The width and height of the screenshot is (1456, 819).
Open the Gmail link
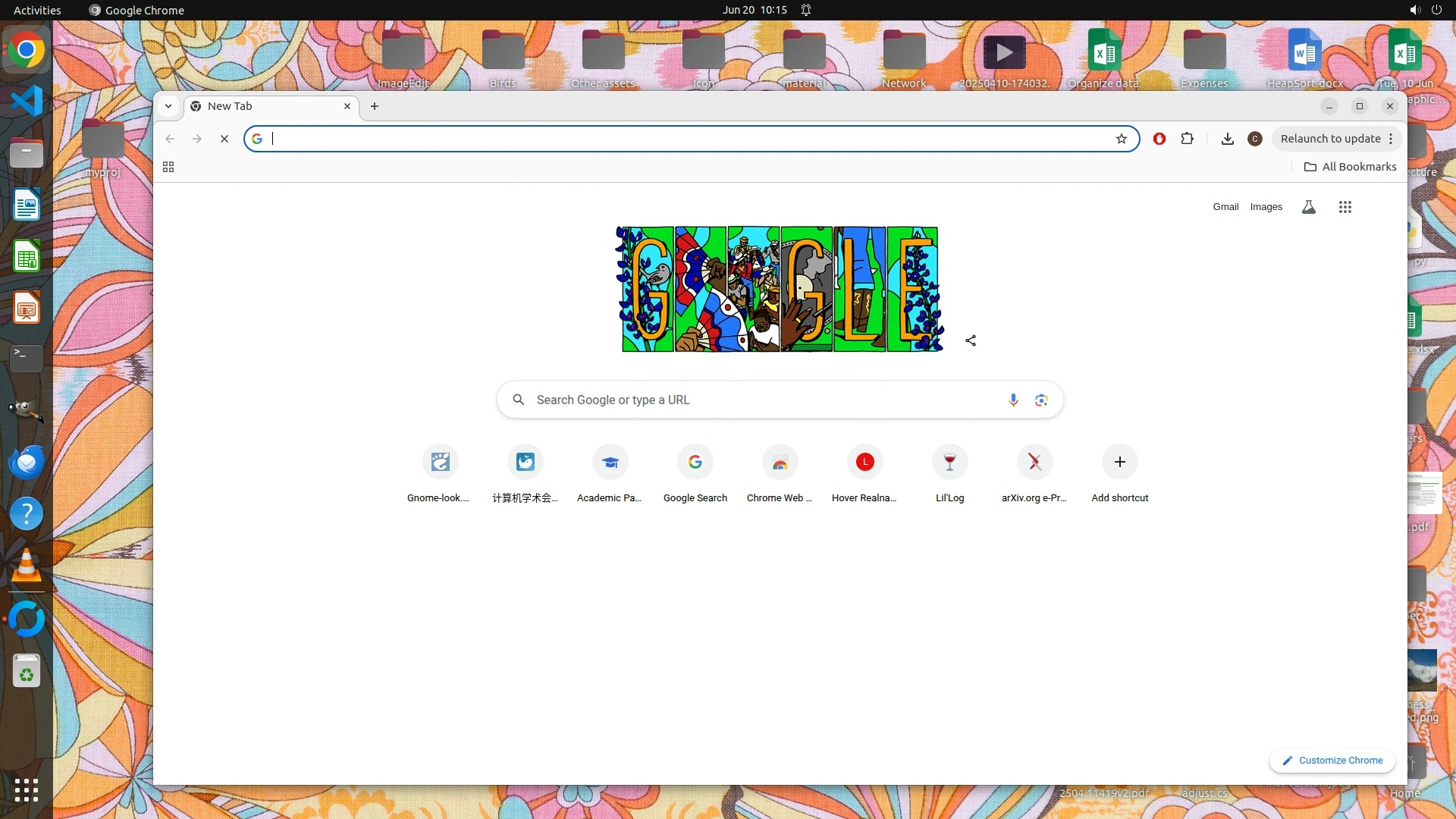coord(1225,207)
